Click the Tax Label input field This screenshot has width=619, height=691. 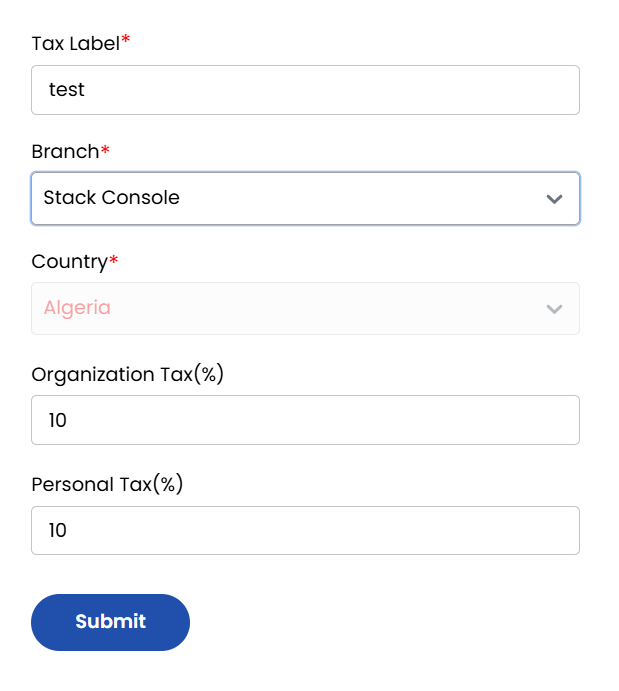pyautogui.click(x=305, y=90)
